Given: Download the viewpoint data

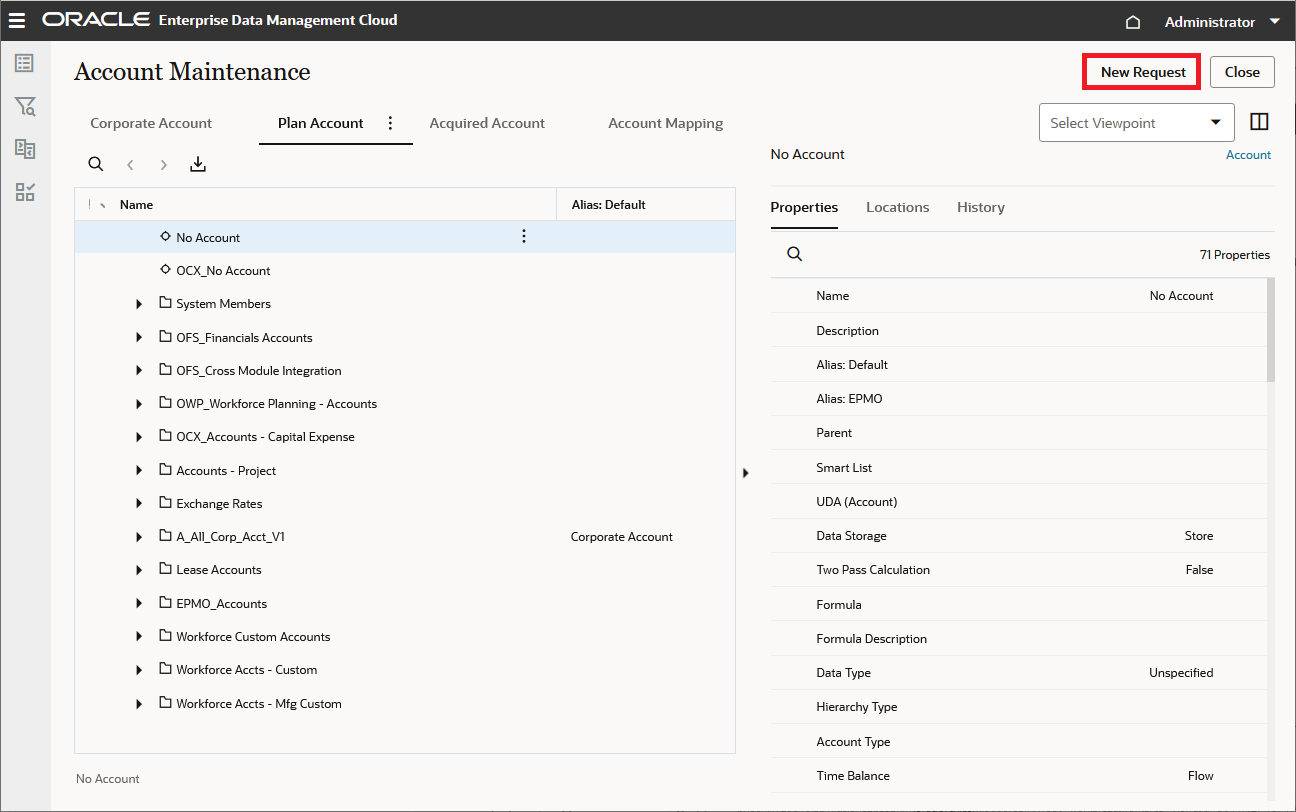Looking at the screenshot, I should [198, 164].
